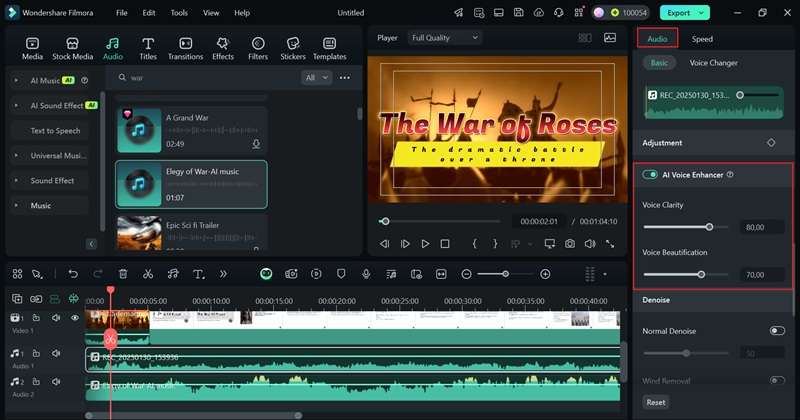The height and width of the screenshot is (420, 800).
Task: Switch to the Titles tab
Action: 148,49
